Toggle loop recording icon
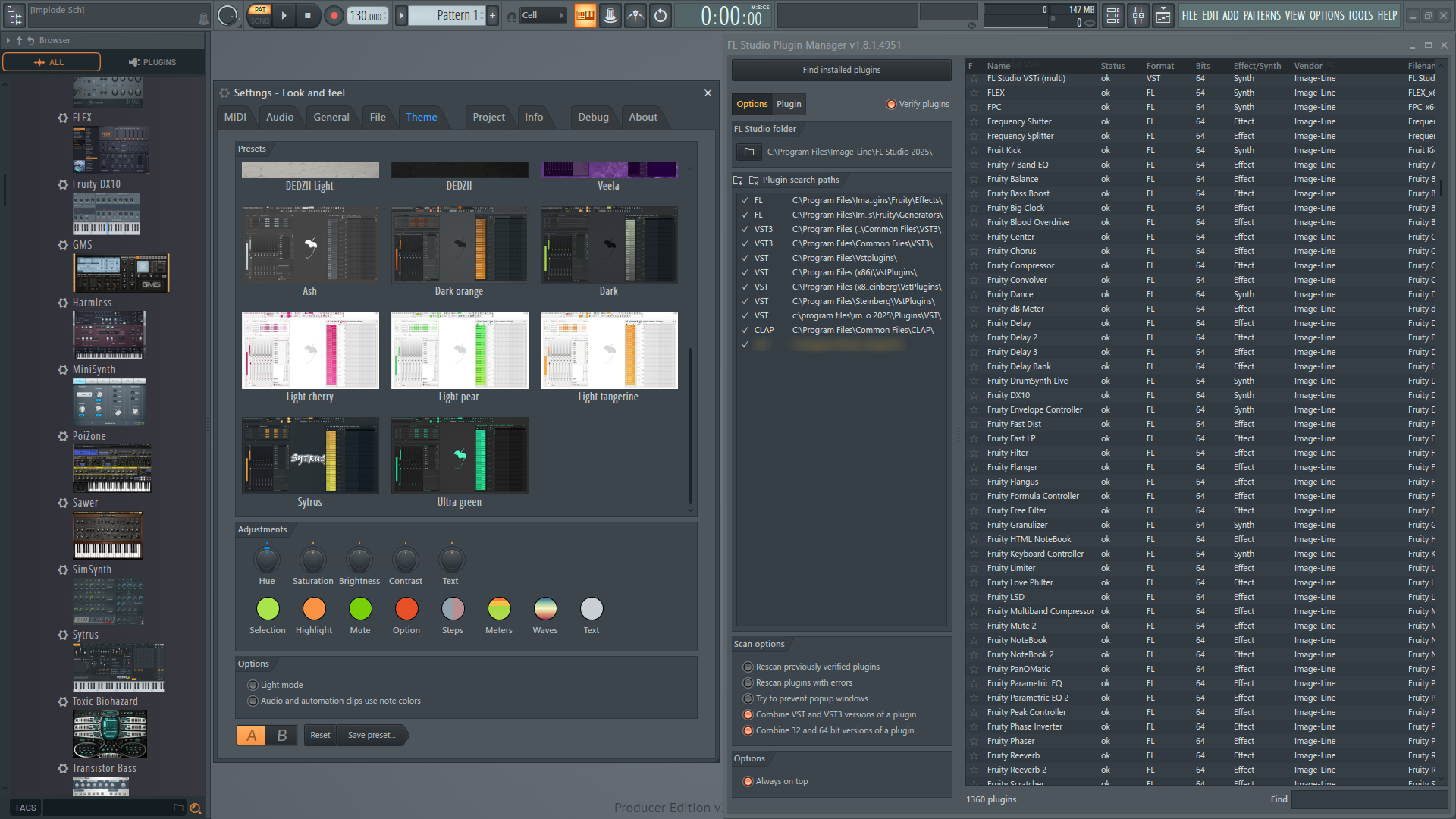This screenshot has width=1456, height=819. pos(661,15)
